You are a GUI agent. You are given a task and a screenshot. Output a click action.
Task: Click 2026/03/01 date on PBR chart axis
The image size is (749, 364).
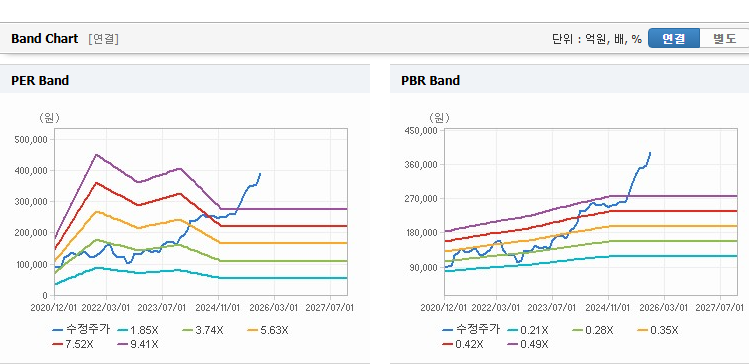(664, 308)
